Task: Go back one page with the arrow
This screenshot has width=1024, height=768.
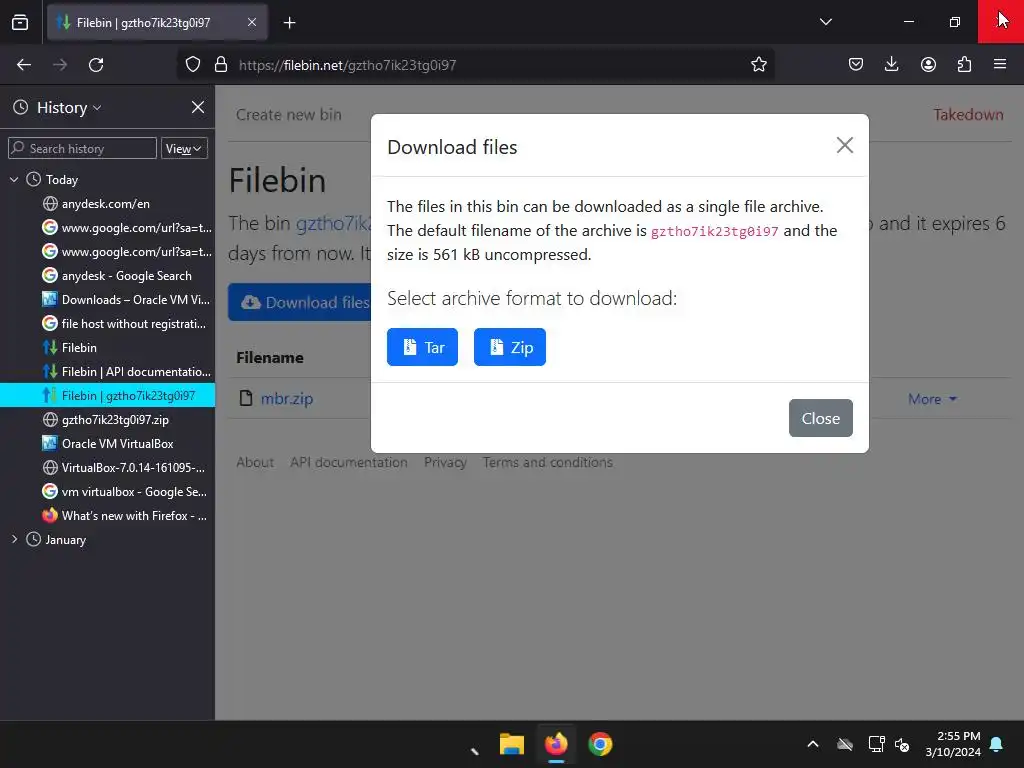Action: coord(24,65)
